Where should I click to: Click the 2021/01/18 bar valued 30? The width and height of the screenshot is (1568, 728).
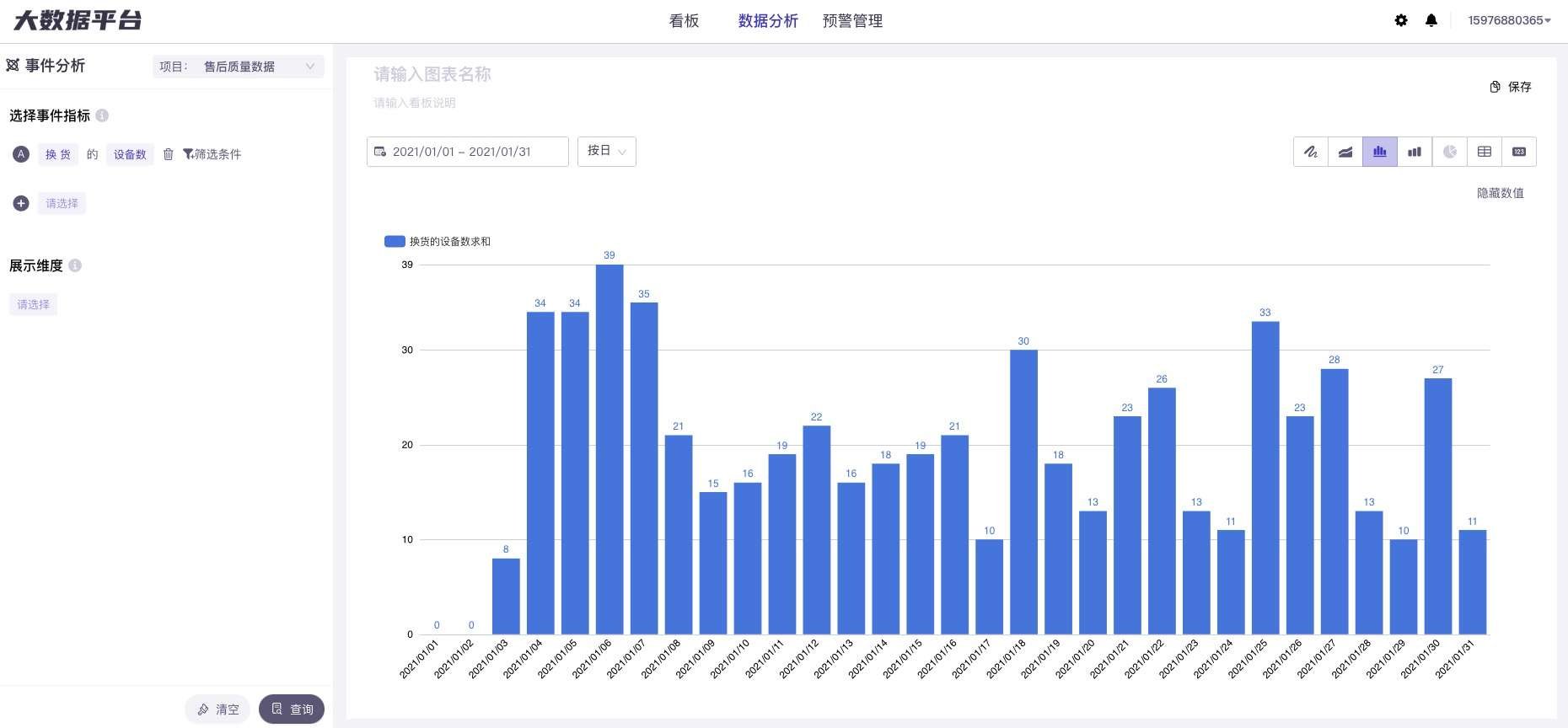[1023, 492]
